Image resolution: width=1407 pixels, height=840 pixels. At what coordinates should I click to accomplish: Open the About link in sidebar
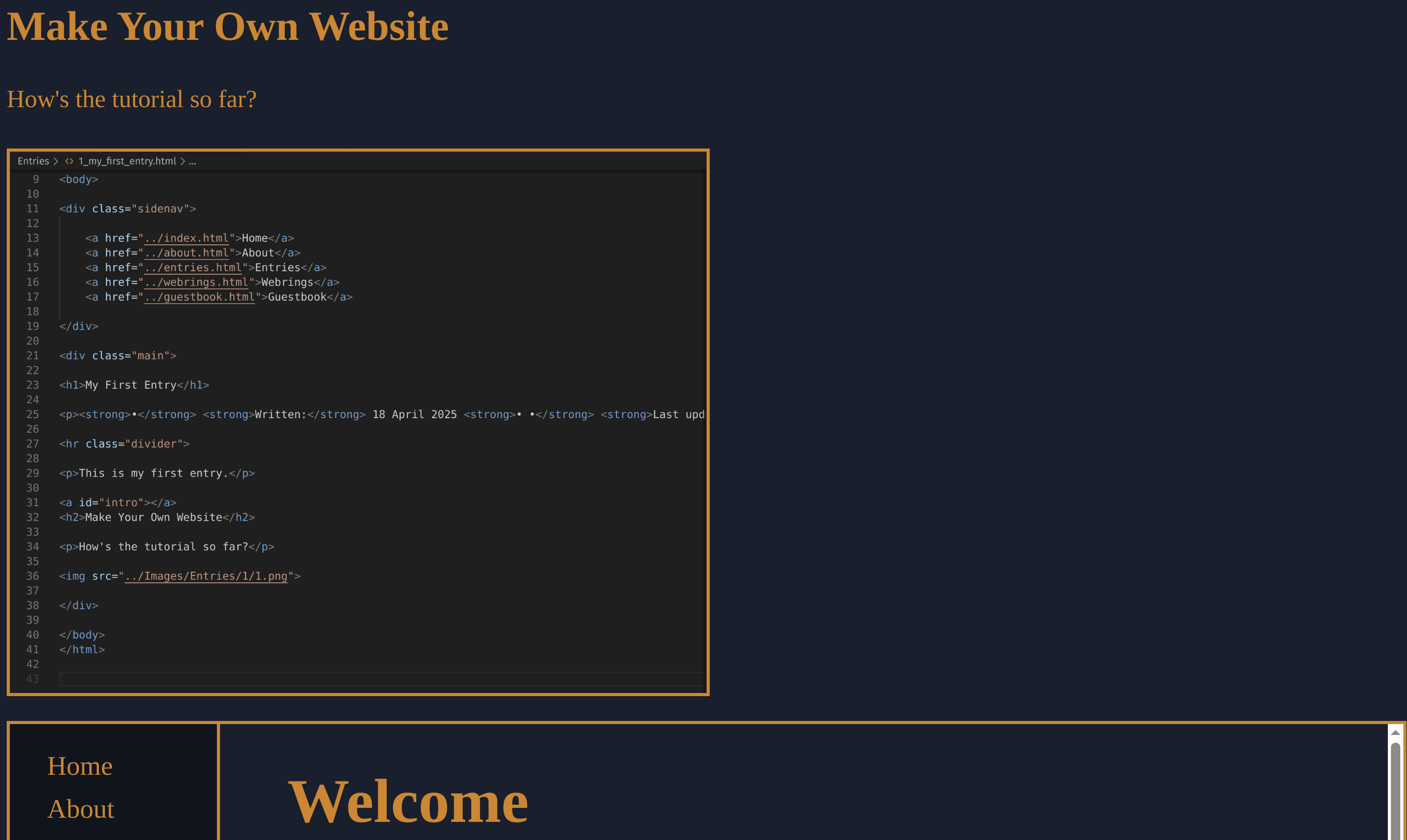(x=81, y=809)
